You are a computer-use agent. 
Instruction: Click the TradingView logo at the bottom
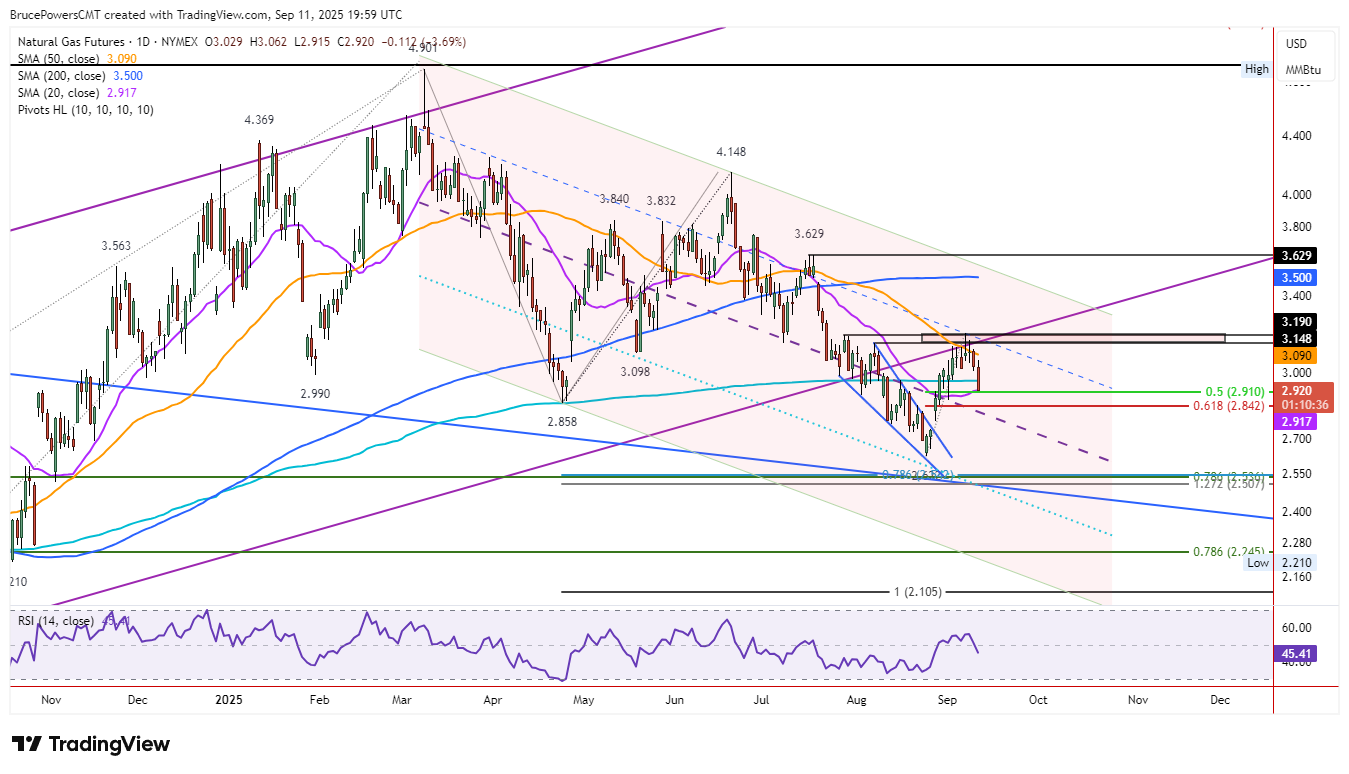point(91,744)
